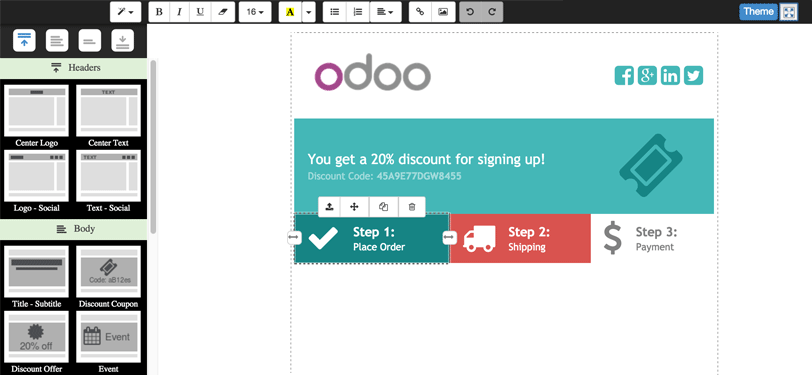Select the Content snippet category icon
The height and width of the screenshot is (375, 812).
pos(90,41)
